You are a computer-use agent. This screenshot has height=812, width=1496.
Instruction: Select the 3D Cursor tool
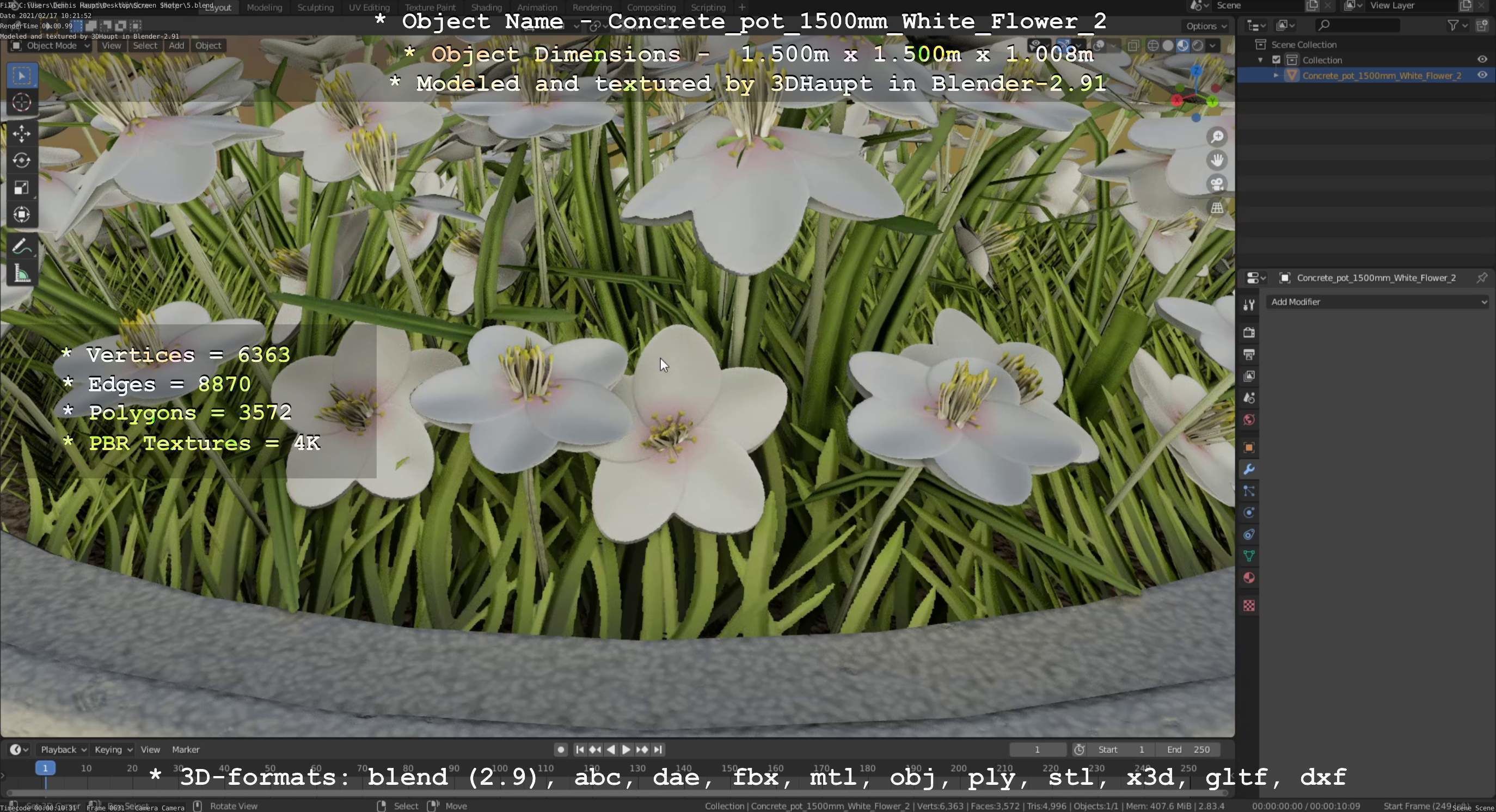21,102
